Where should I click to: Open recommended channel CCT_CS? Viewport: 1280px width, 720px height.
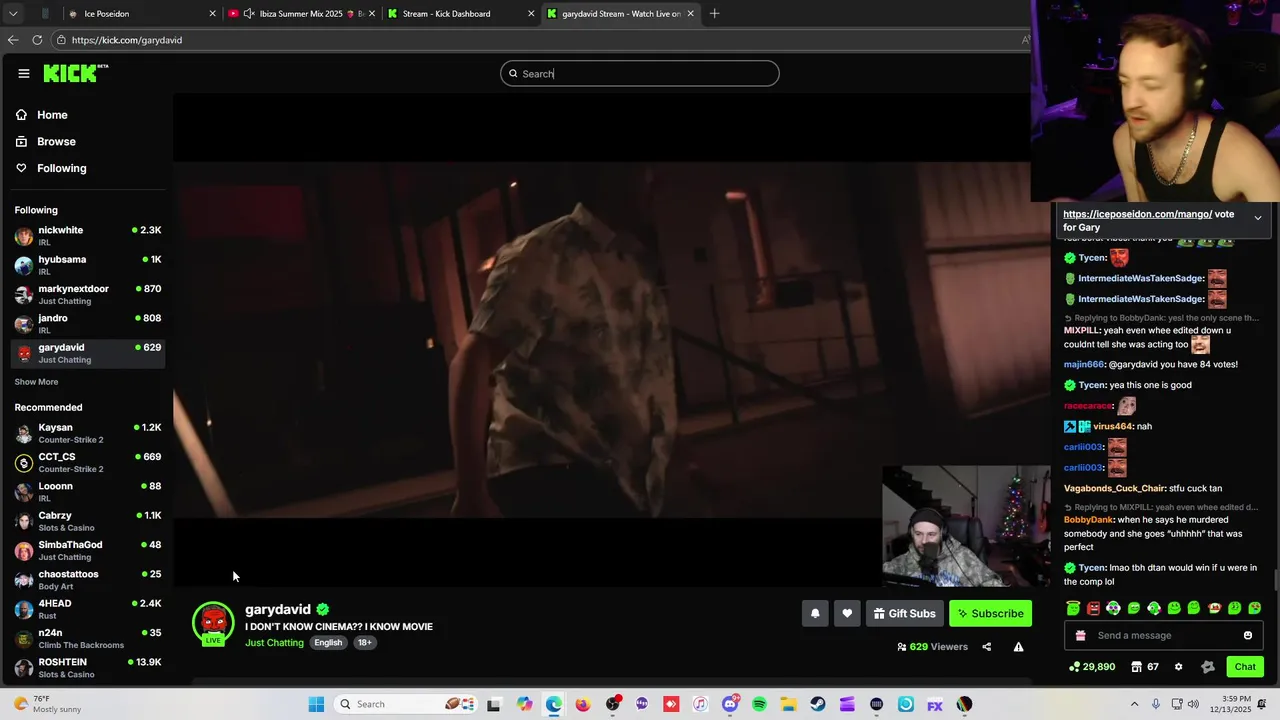[x=88, y=462]
